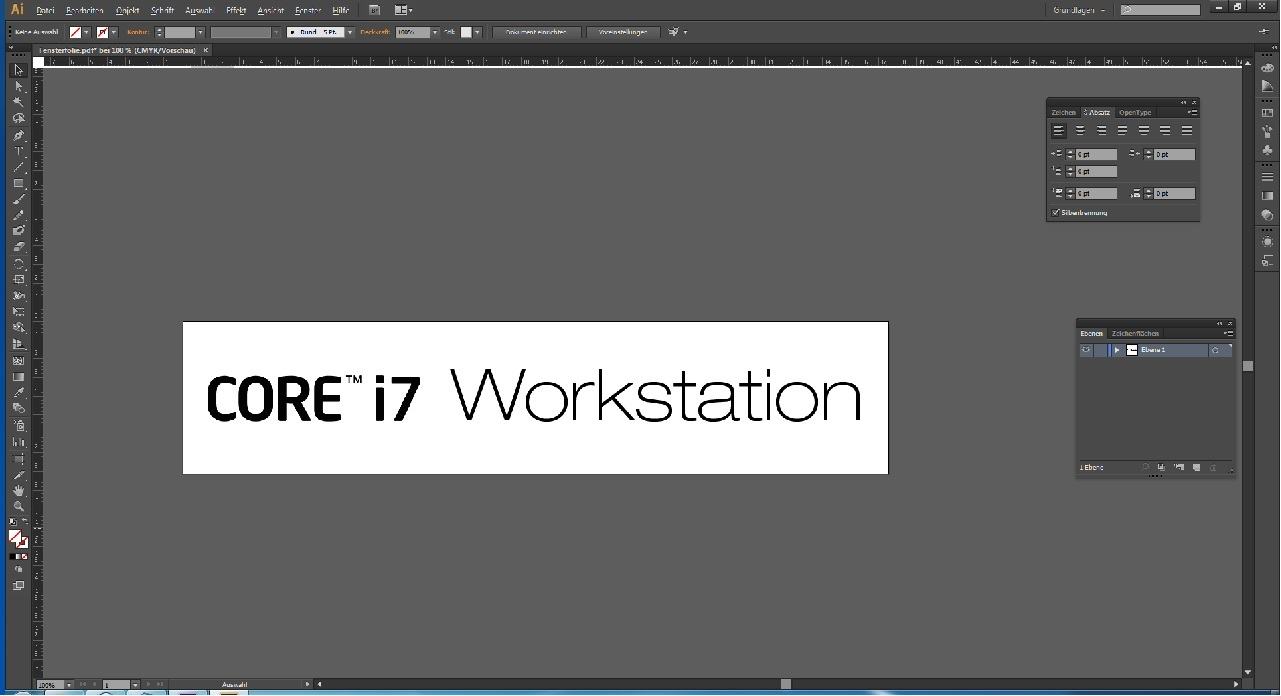Choose the Rotate tool
The width and height of the screenshot is (1281, 696).
tap(18, 264)
